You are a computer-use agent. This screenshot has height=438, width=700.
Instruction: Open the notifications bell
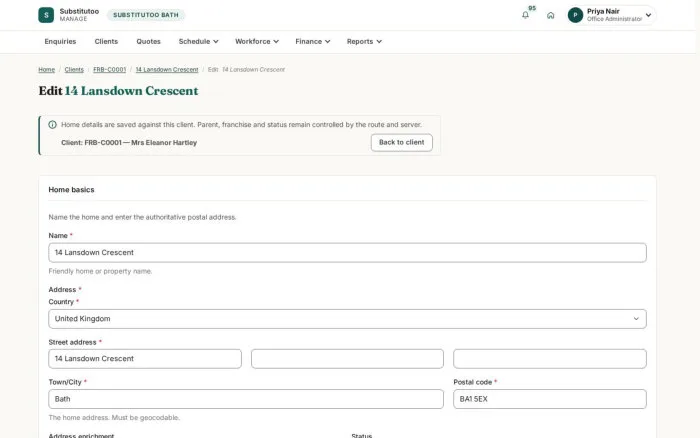coord(525,15)
